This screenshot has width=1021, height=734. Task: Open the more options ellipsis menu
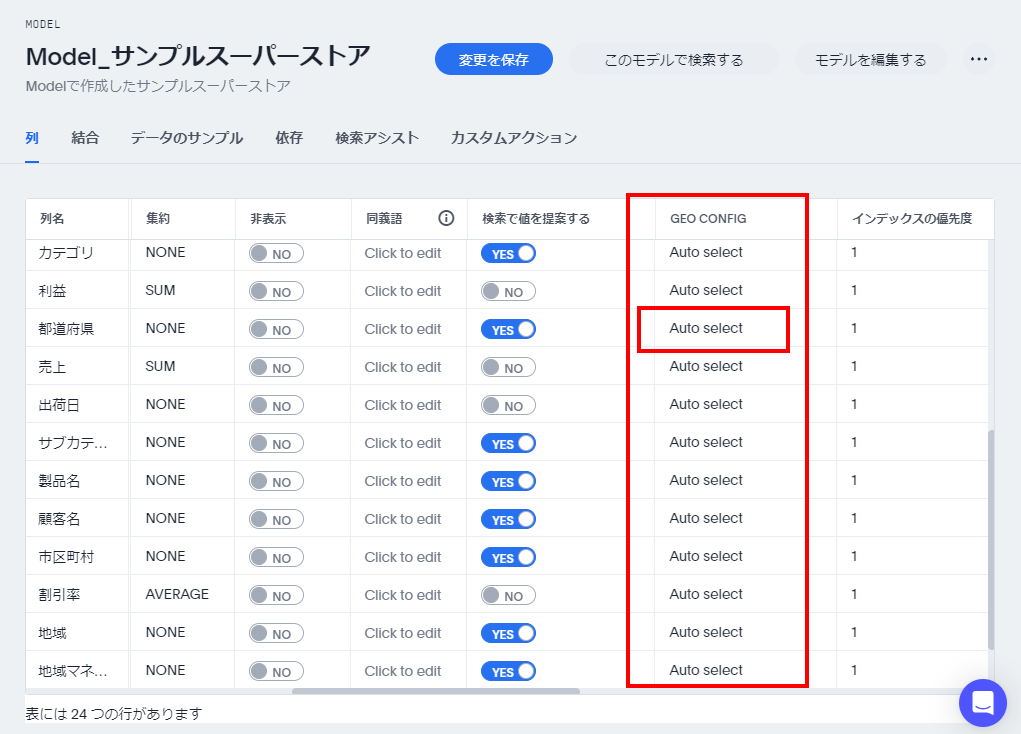(x=978, y=60)
